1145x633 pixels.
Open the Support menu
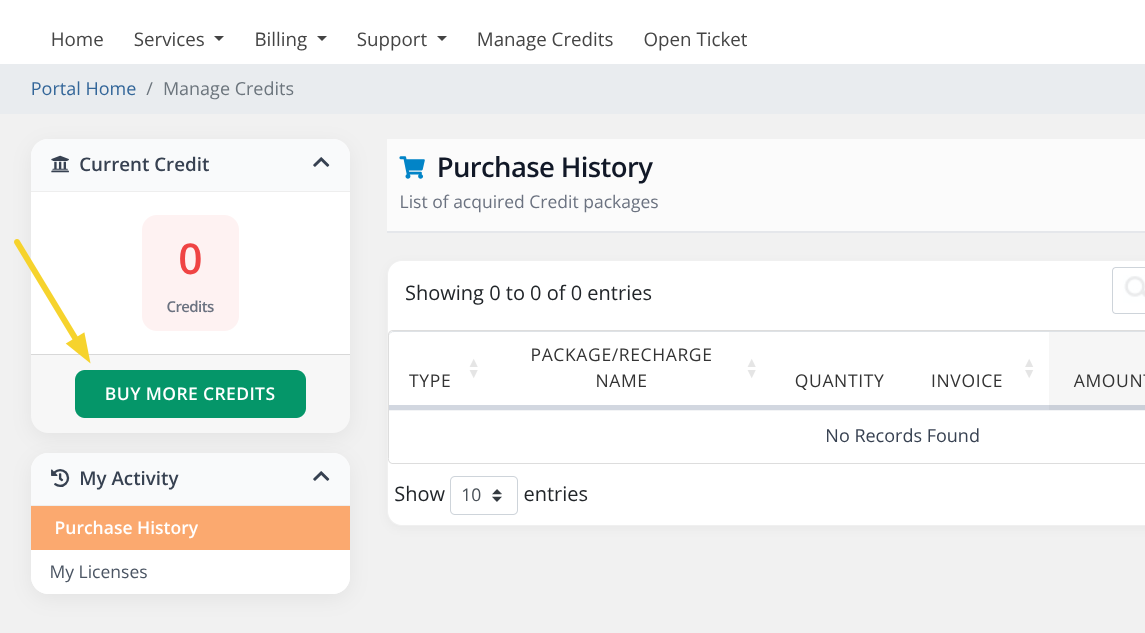point(401,39)
